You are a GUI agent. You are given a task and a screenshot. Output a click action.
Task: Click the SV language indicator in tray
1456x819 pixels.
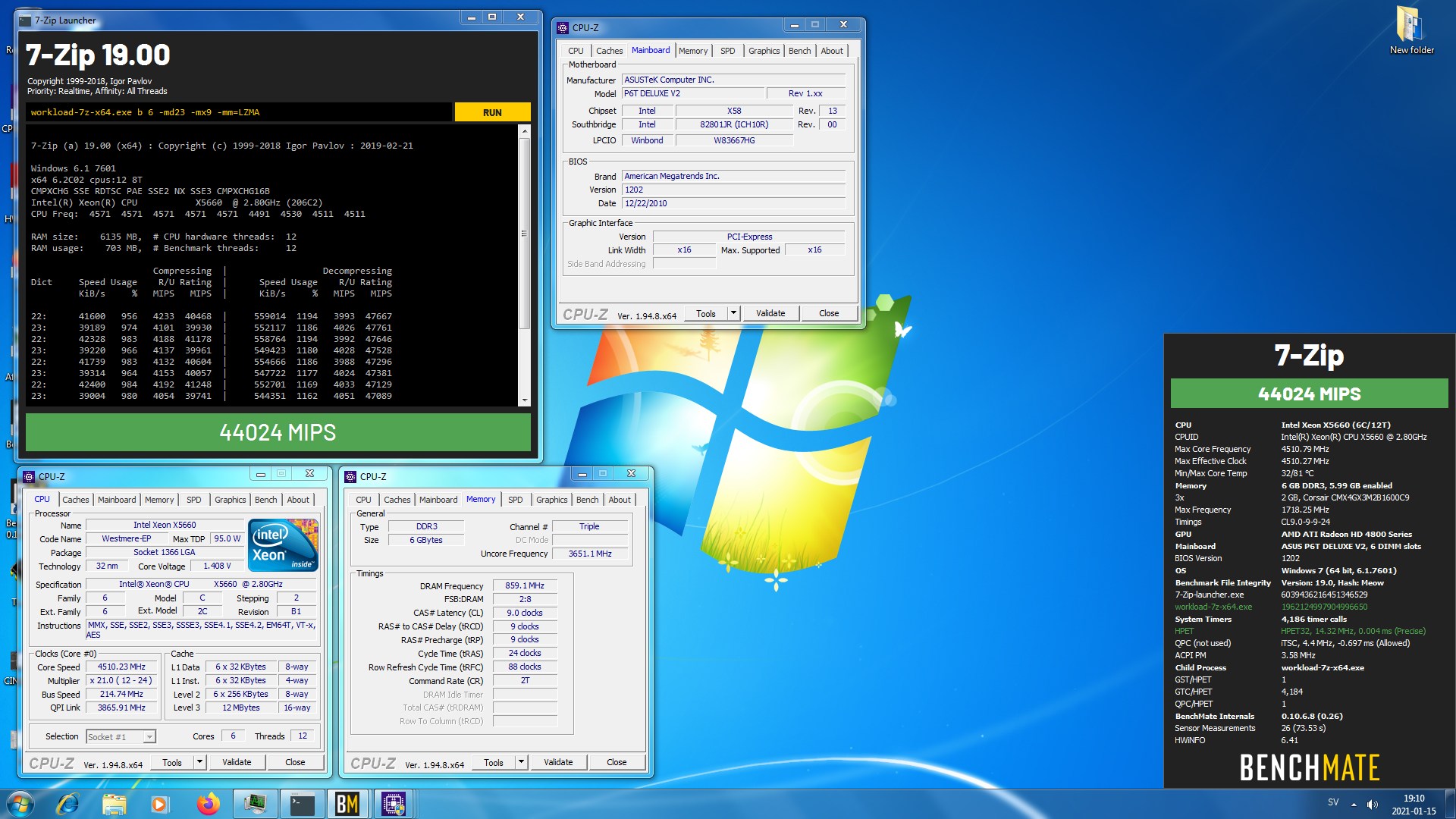click(x=1333, y=802)
